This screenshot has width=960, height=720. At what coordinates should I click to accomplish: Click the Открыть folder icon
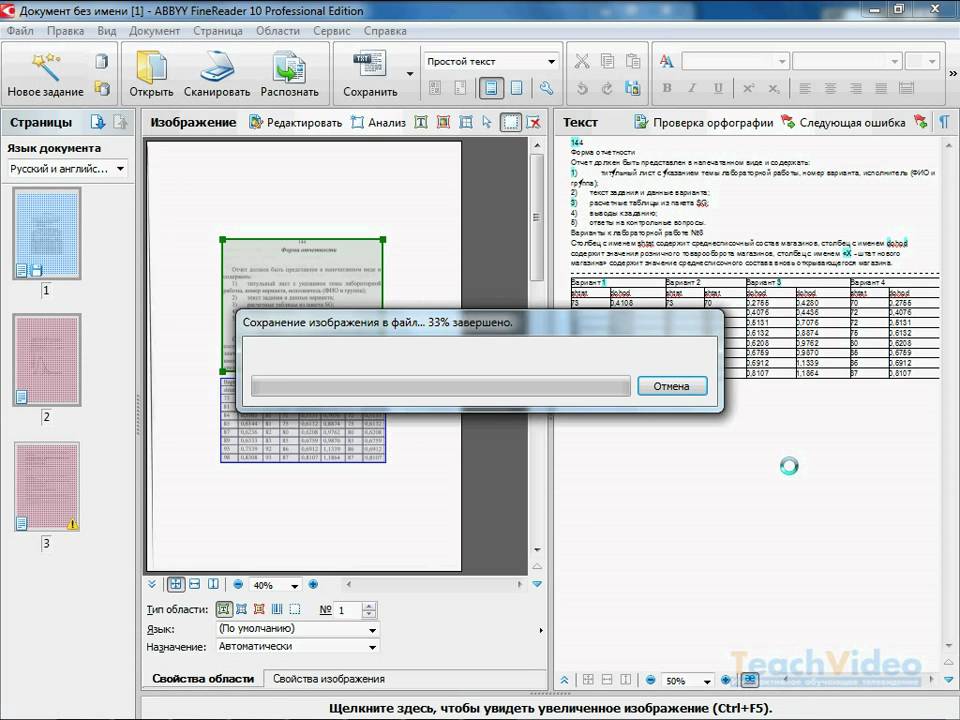click(x=151, y=66)
